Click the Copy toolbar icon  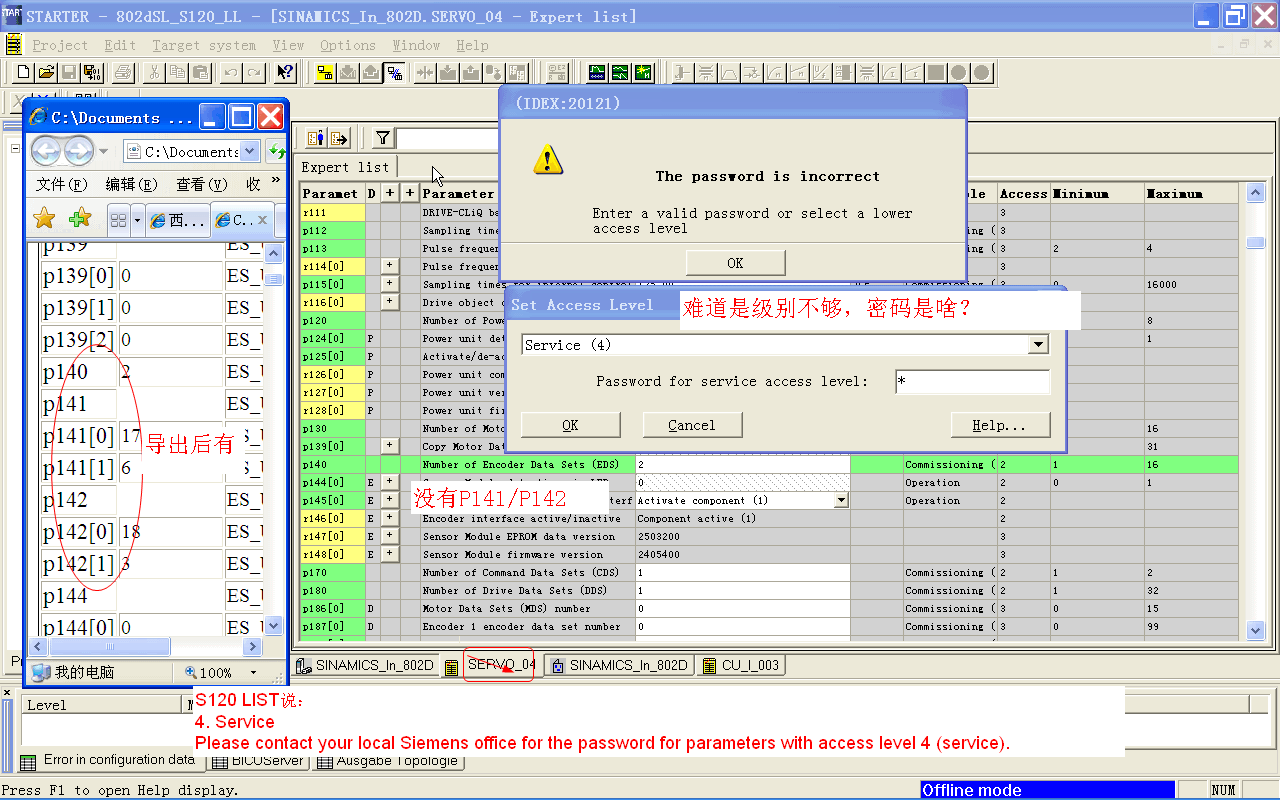177,72
